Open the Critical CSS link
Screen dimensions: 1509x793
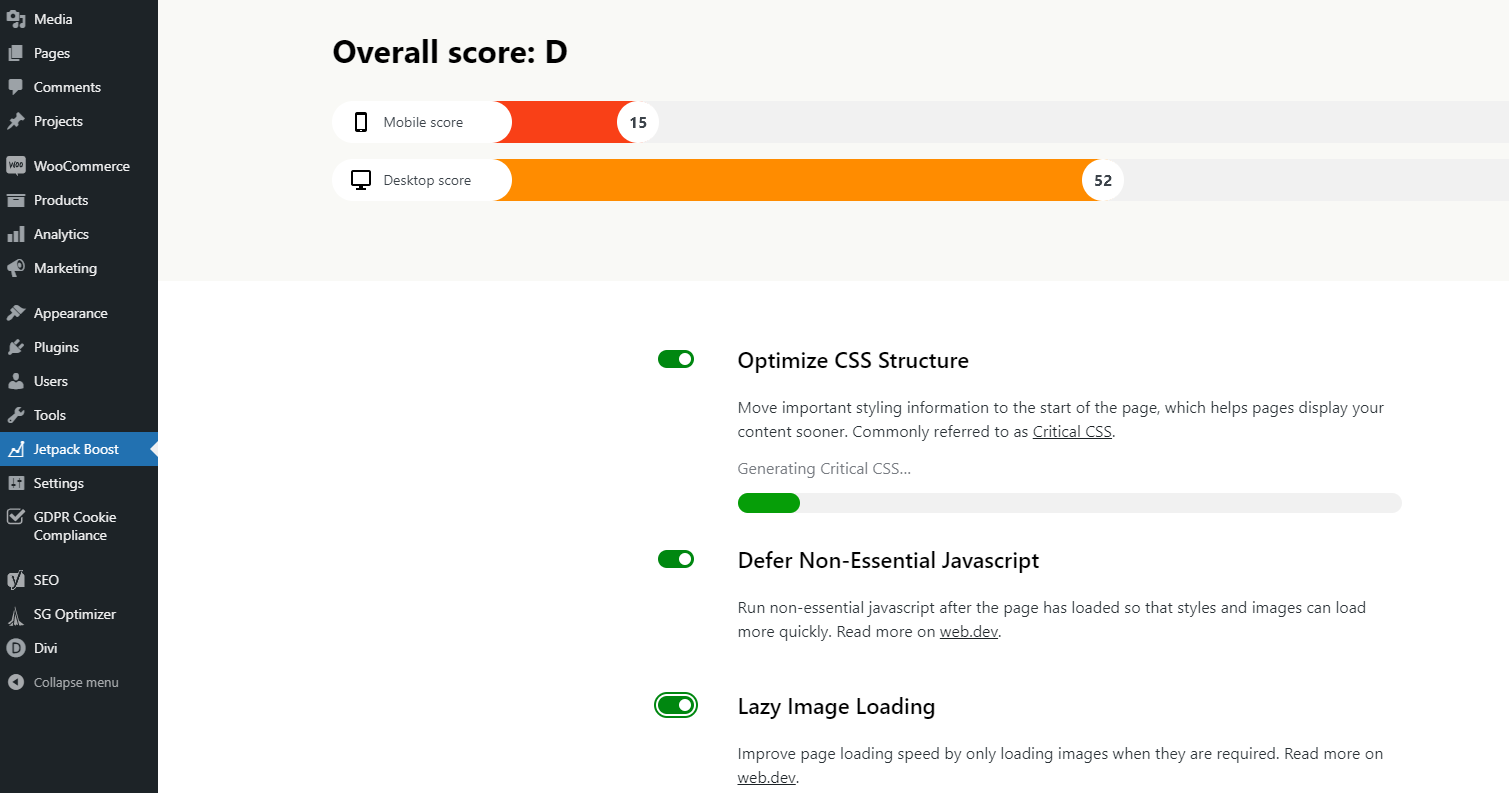(x=1072, y=433)
